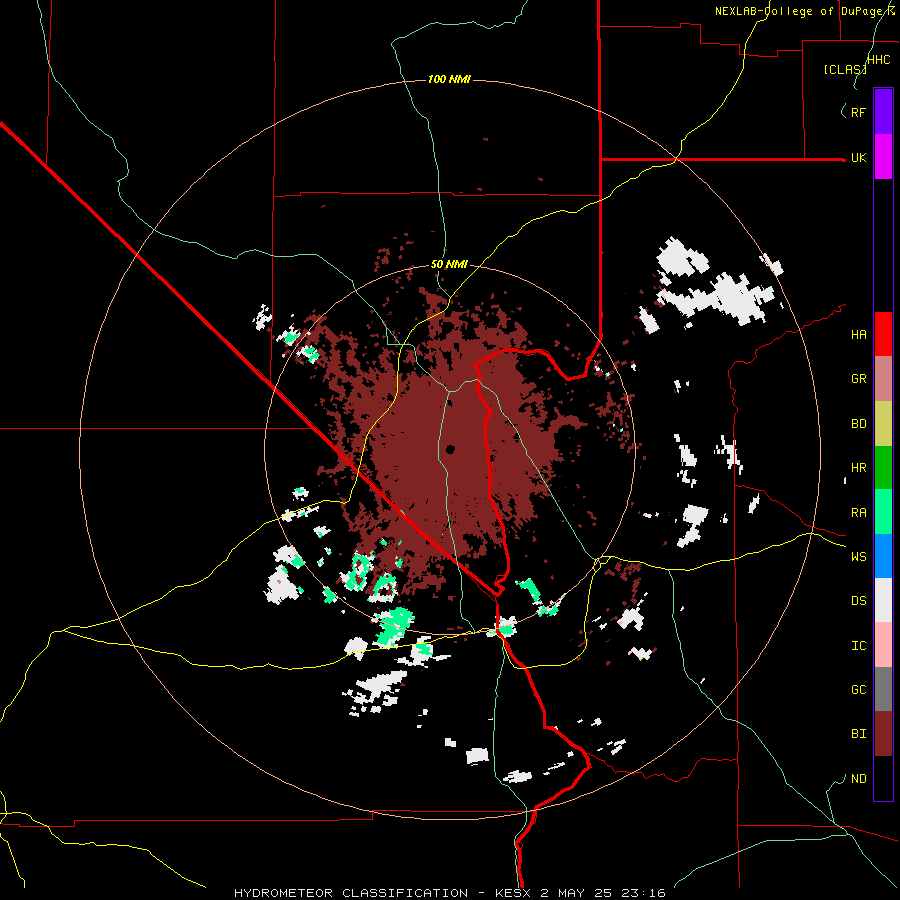This screenshot has height=900, width=900.
Task: Click the WS legend label
Action: [858, 557]
